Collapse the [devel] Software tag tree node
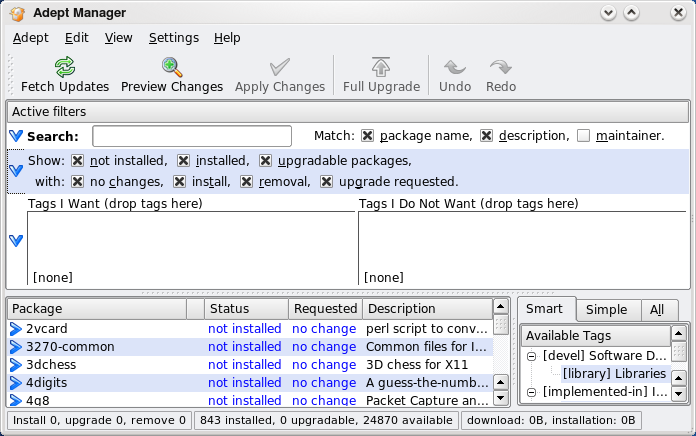Image resolution: width=696 pixels, height=436 pixels. pos(531,356)
